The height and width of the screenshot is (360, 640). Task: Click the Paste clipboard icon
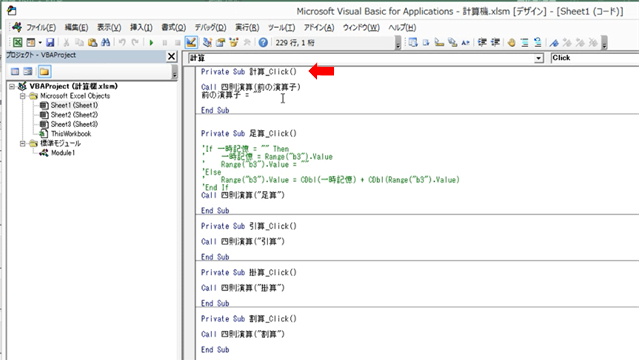tap(93, 42)
